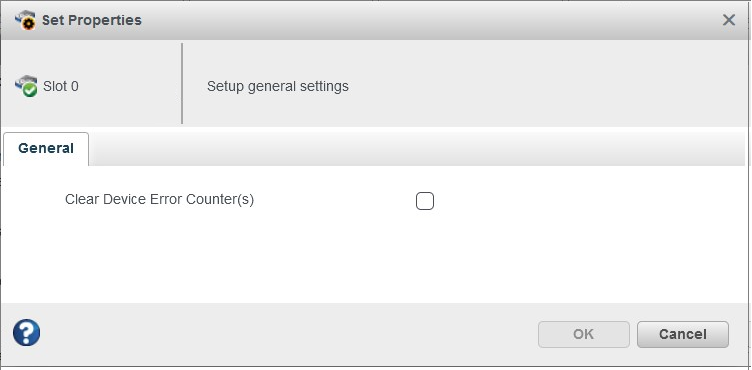
Task: Click the blue help question mark icon
Action: [x=26, y=333]
